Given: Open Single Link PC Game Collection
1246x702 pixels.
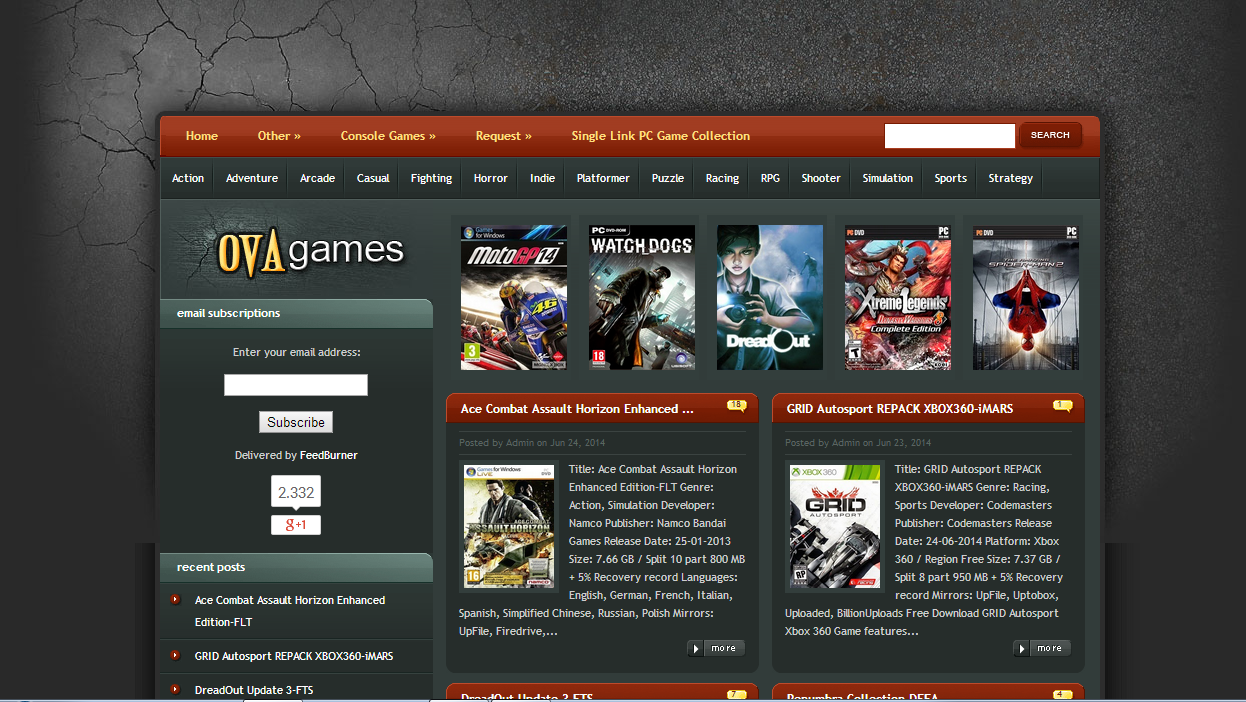Looking at the screenshot, I should [x=661, y=136].
